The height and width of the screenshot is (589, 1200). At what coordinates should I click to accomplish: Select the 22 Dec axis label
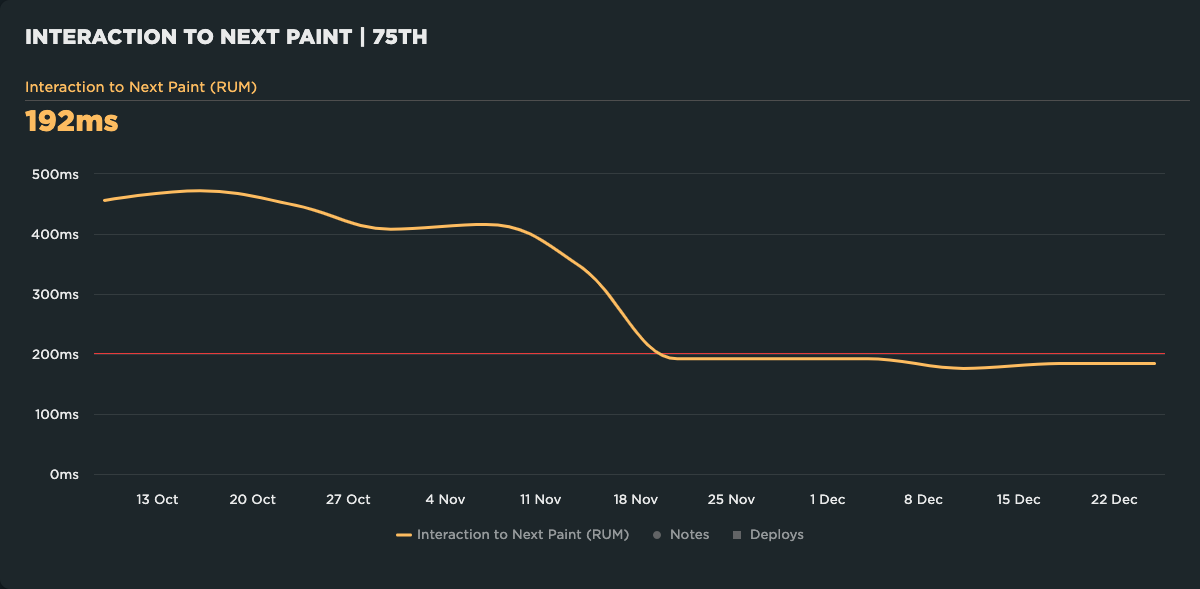click(1113, 499)
